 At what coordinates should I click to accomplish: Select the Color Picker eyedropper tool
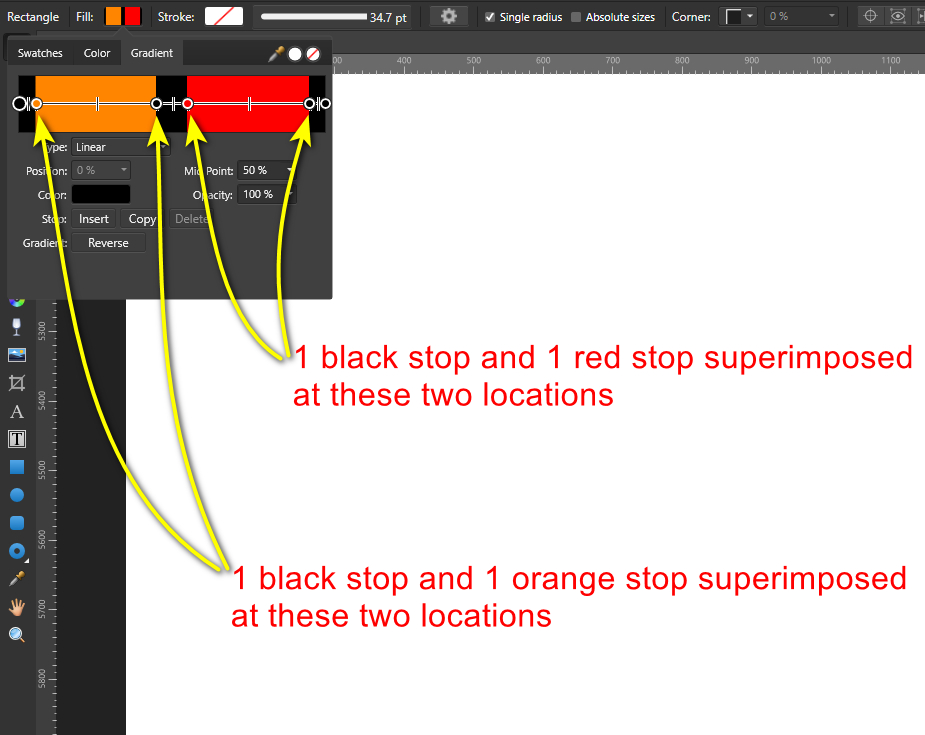click(x=16, y=578)
